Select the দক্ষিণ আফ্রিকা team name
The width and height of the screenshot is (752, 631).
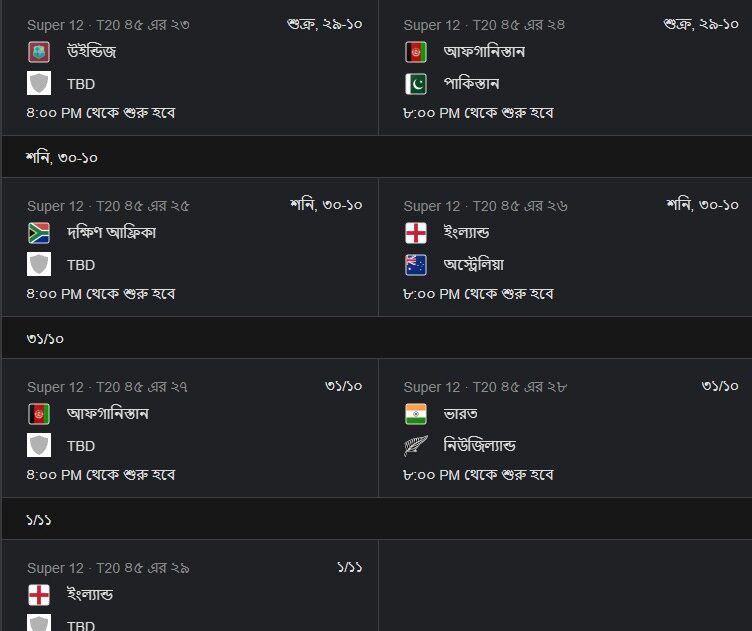point(111,233)
